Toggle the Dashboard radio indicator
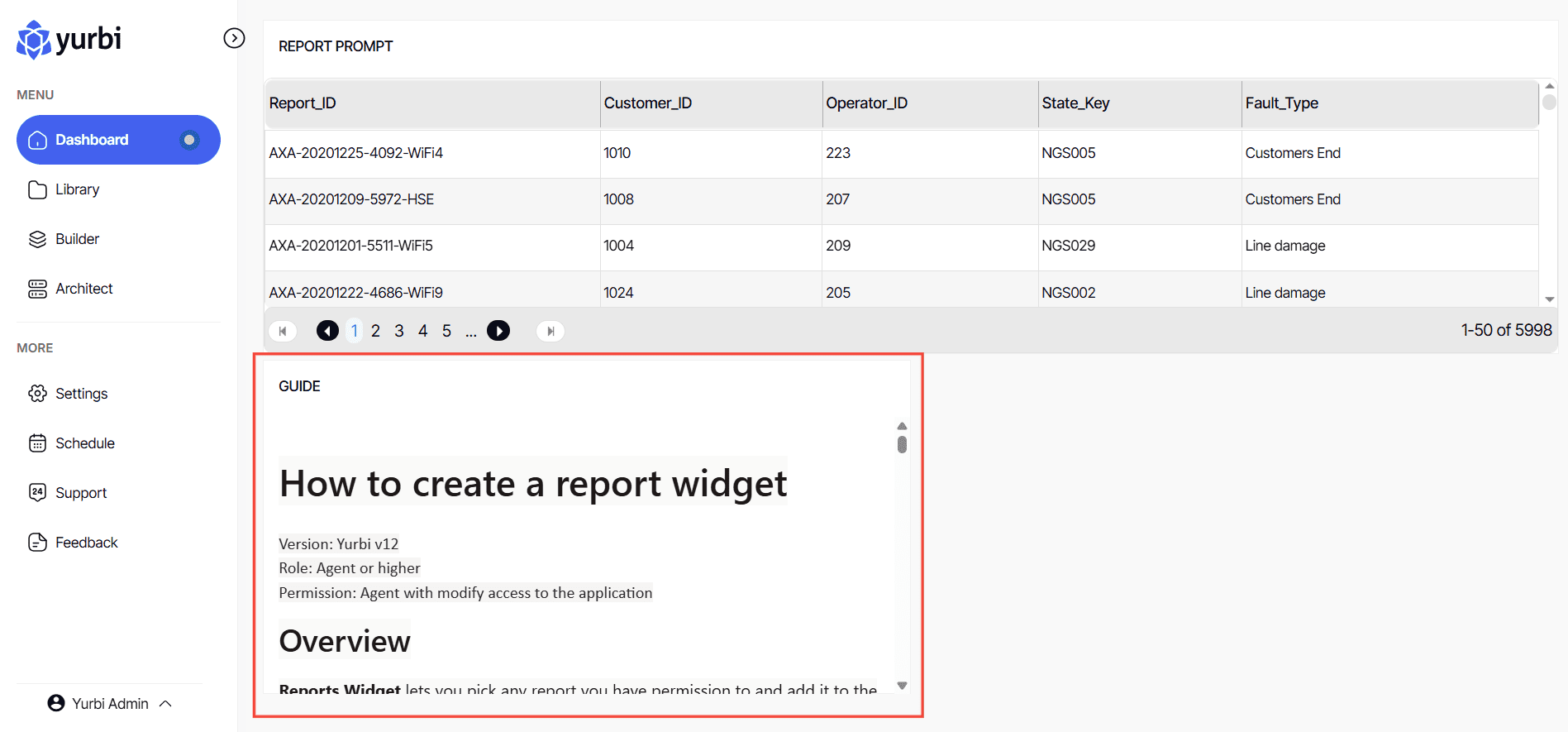The width and height of the screenshot is (1568, 732). (189, 140)
